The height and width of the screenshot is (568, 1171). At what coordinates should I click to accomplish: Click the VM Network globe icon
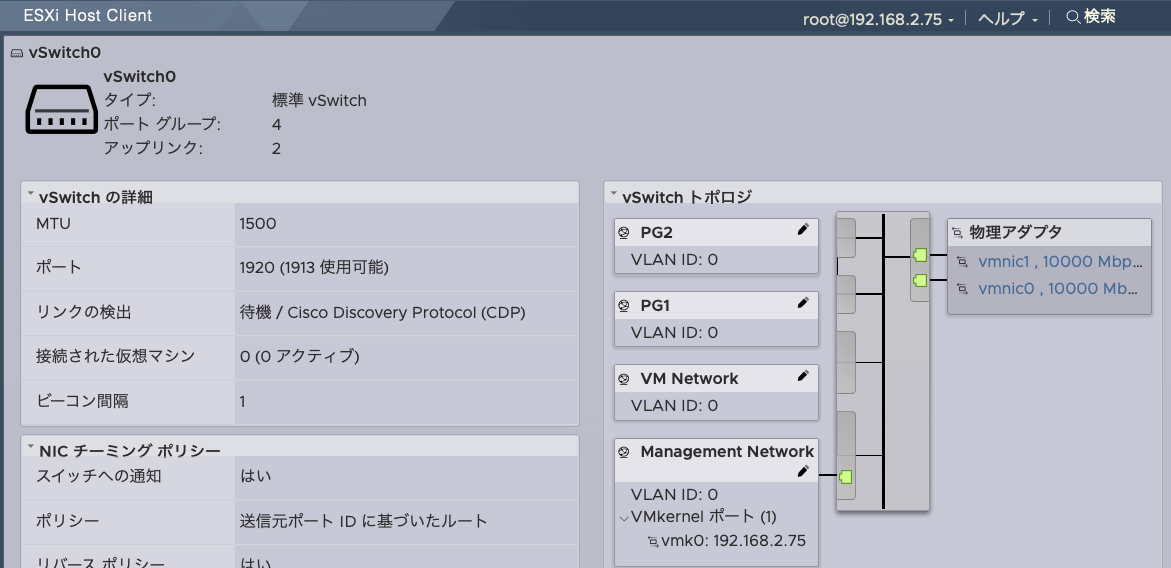624,379
